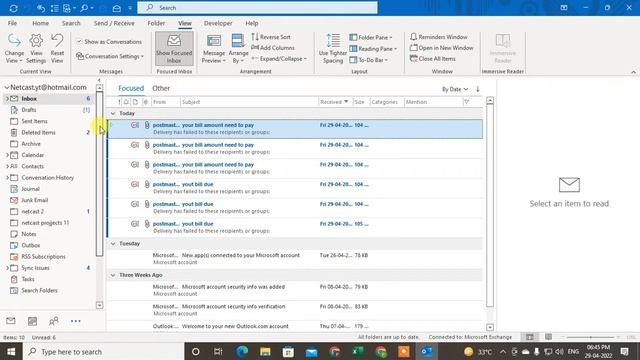Open Message Preview options
The image size is (640, 360).
[213, 49]
